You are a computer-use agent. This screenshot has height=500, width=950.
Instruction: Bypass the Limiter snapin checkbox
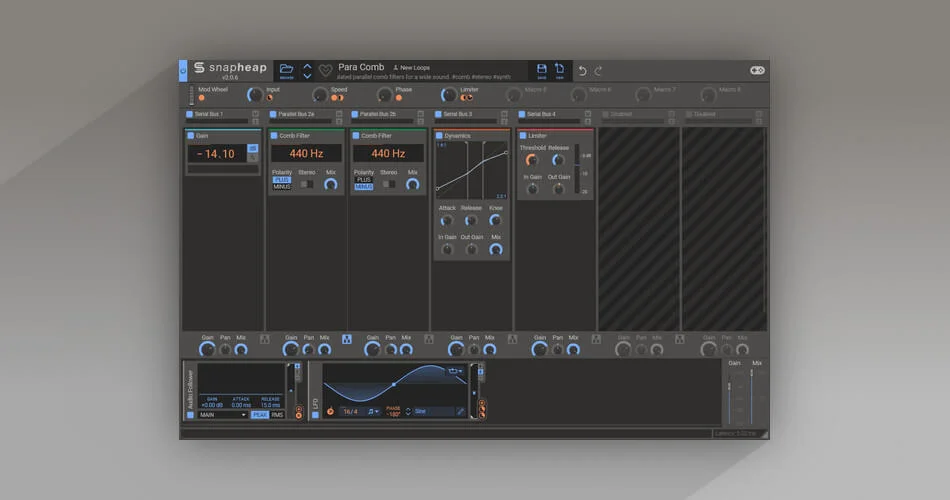click(x=523, y=136)
